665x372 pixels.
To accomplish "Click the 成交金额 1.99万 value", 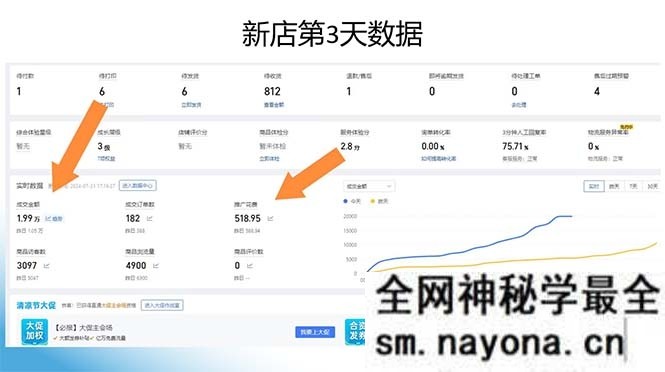I will coord(28,218).
